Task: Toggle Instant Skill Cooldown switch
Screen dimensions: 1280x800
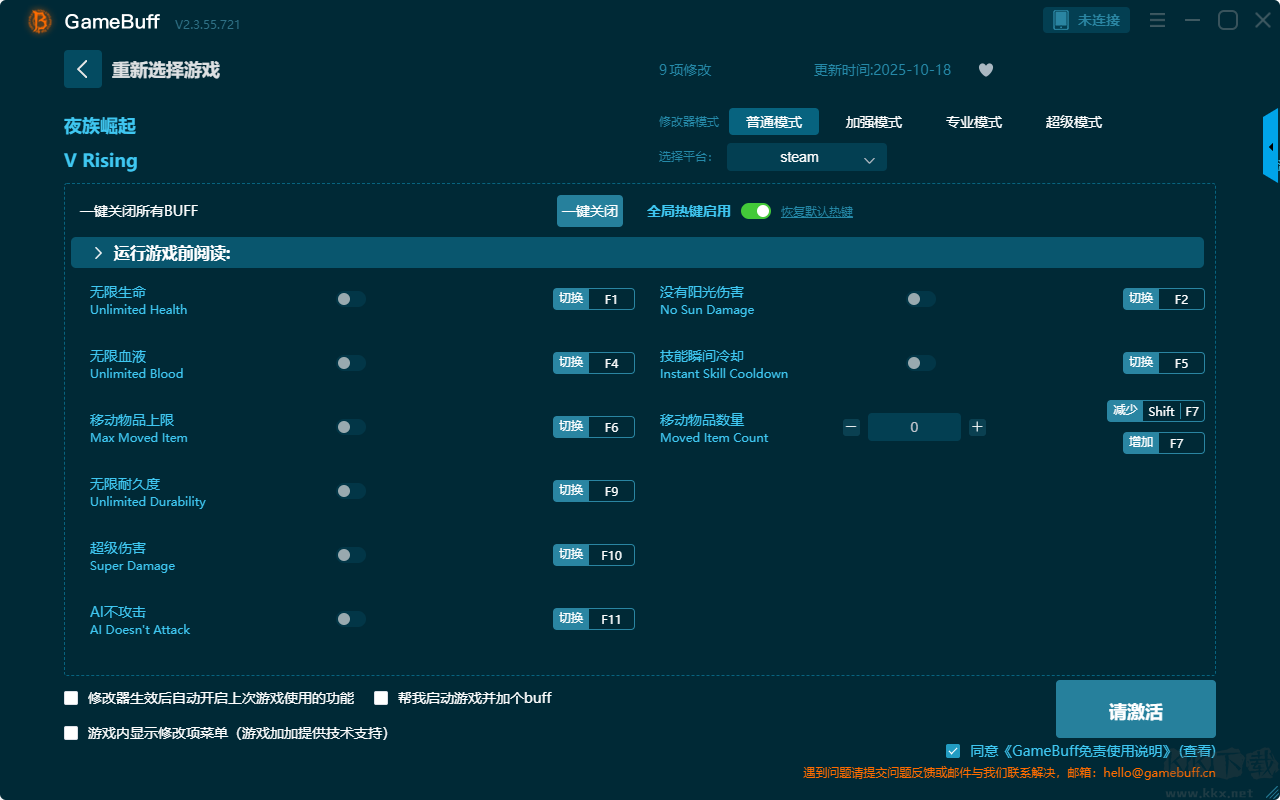Action: tap(921, 363)
